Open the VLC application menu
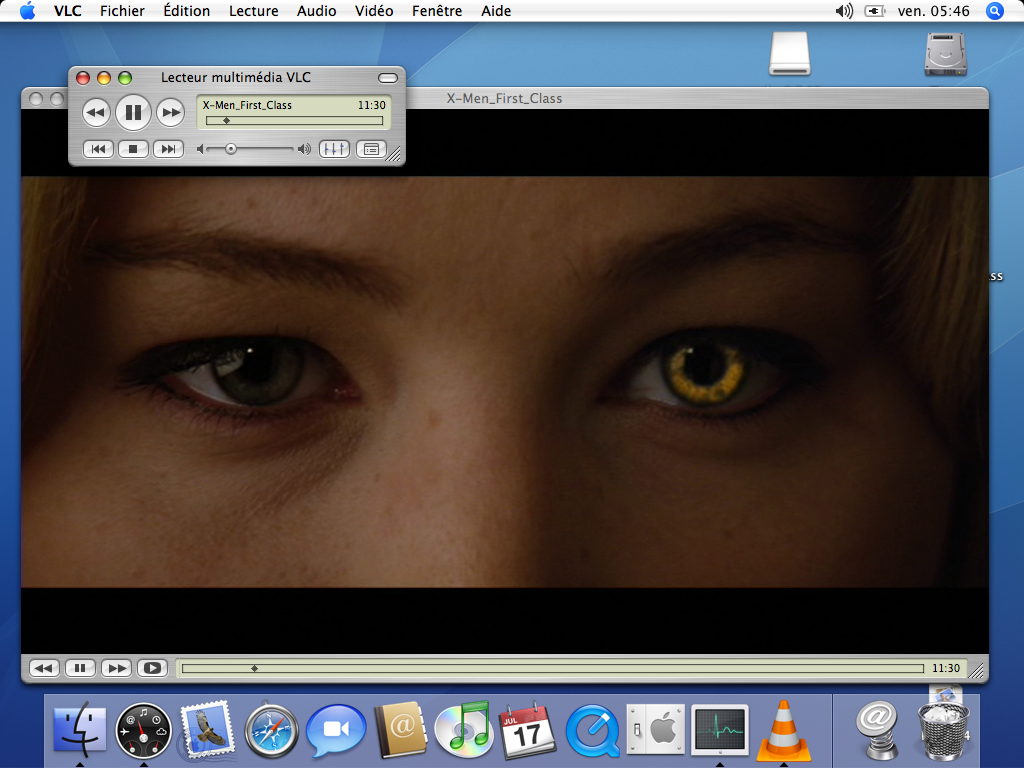The image size is (1024, 768). 68,11
